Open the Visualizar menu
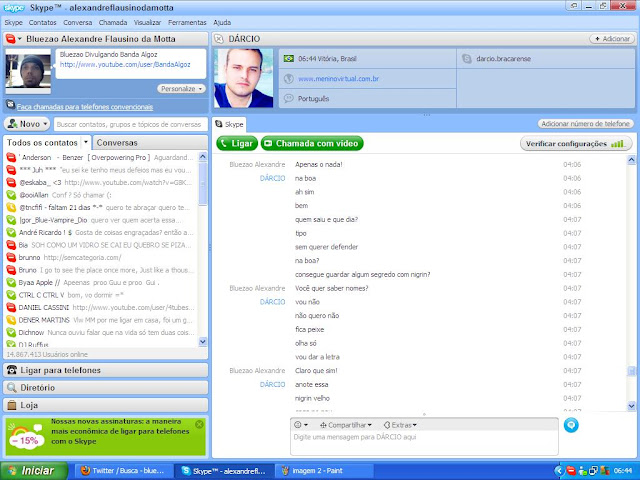Image resolution: width=640 pixels, height=480 pixels. pos(147,22)
